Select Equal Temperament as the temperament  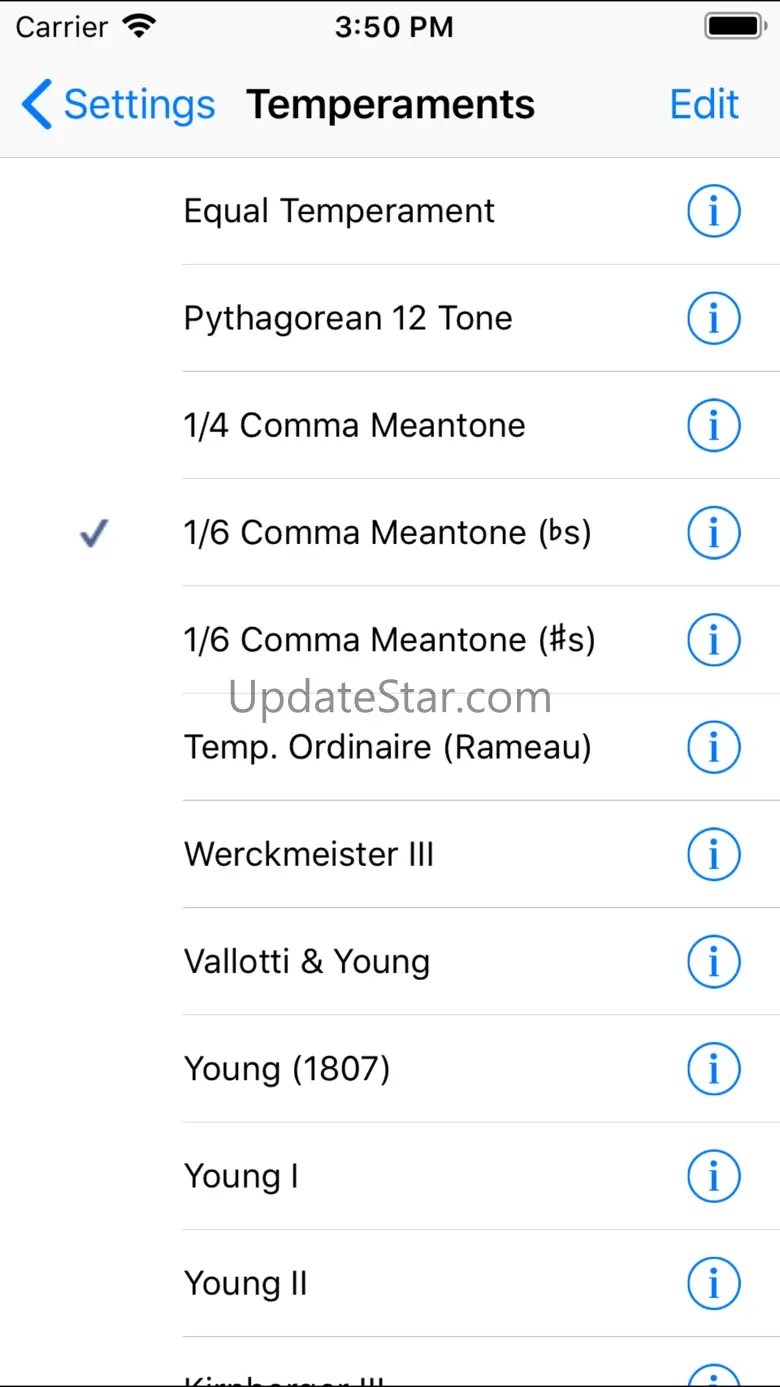(x=339, y=212)
